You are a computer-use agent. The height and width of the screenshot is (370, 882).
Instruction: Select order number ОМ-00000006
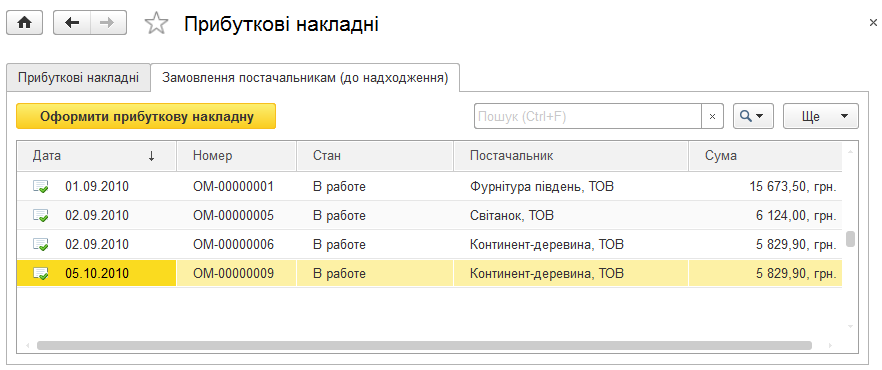pyautogui.click(x=233, y=245)
